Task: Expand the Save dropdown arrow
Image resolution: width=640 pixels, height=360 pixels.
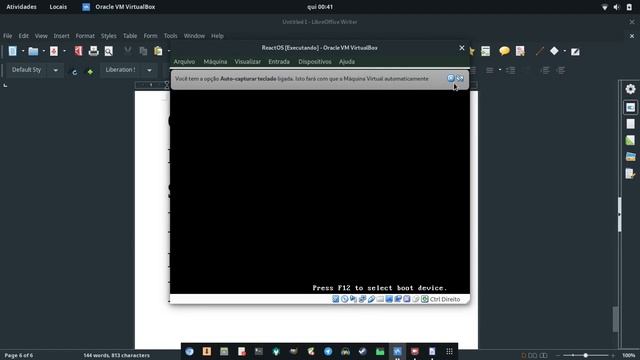Action: click(64, 51)
